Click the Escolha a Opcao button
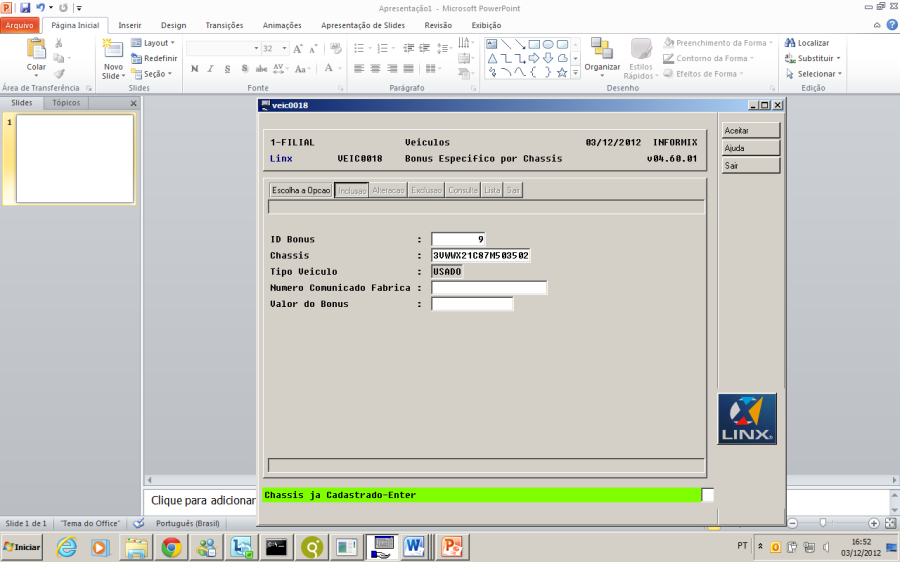Viewport: 900px width, 562px height. pyautogui.click(x=301, y=190)
